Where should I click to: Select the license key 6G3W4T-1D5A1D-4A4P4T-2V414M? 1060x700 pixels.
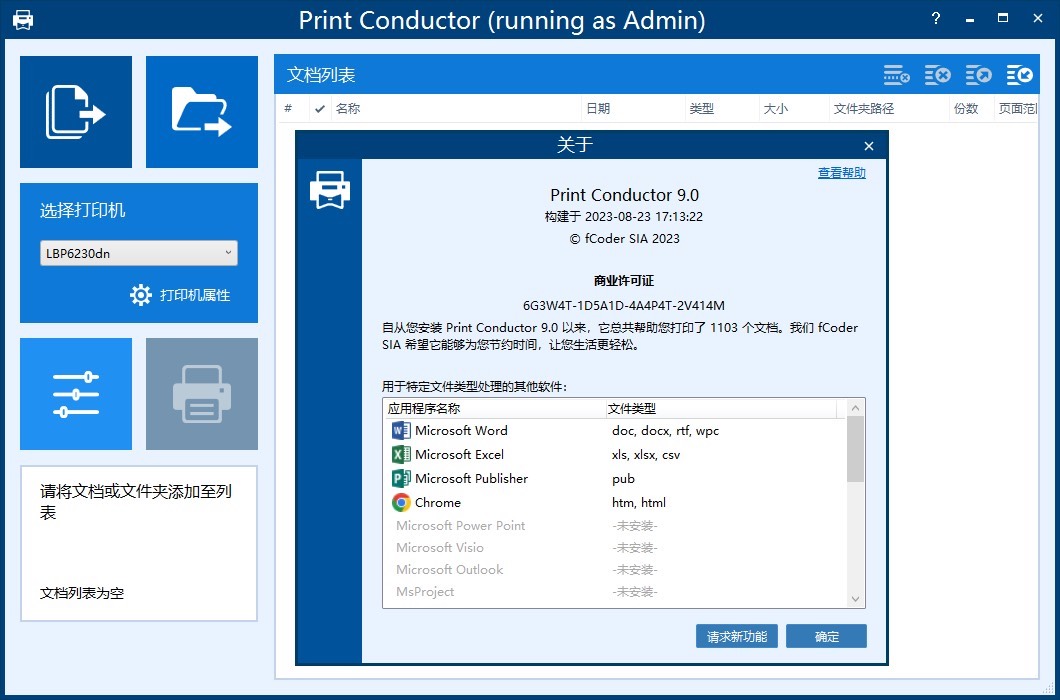tap(623, 306)
